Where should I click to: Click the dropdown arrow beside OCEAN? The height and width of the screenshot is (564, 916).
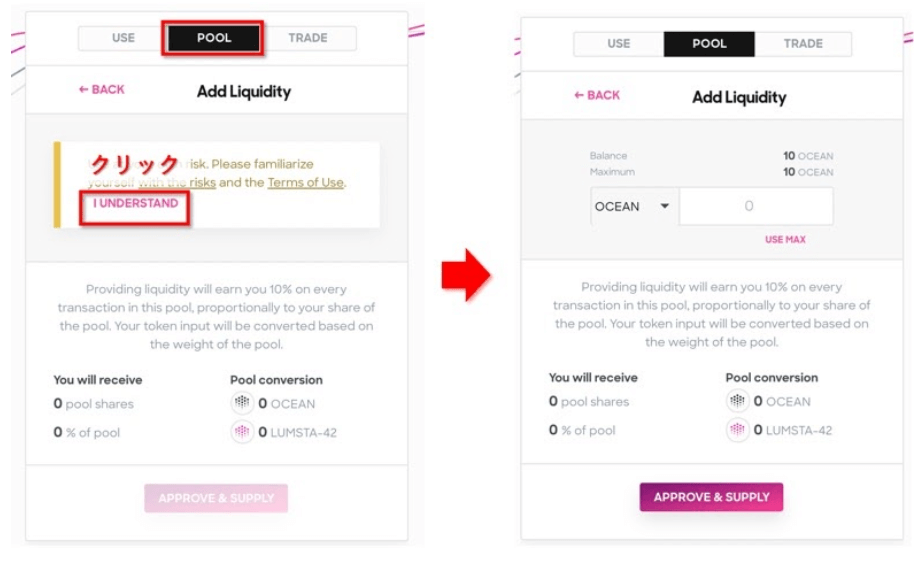[x=664, y=206]
